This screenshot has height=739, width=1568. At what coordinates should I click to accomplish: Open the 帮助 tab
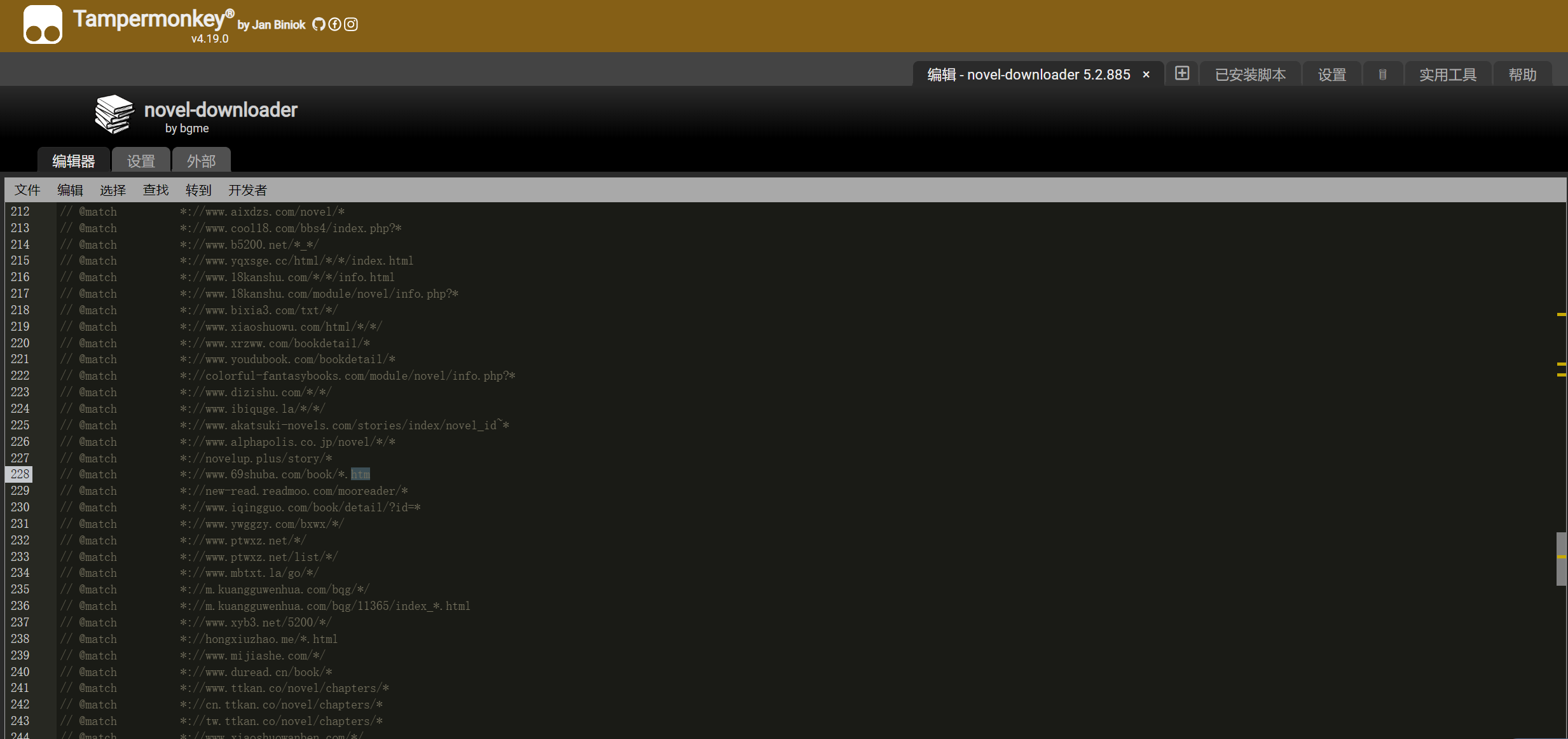click(x=1523, y=74)
